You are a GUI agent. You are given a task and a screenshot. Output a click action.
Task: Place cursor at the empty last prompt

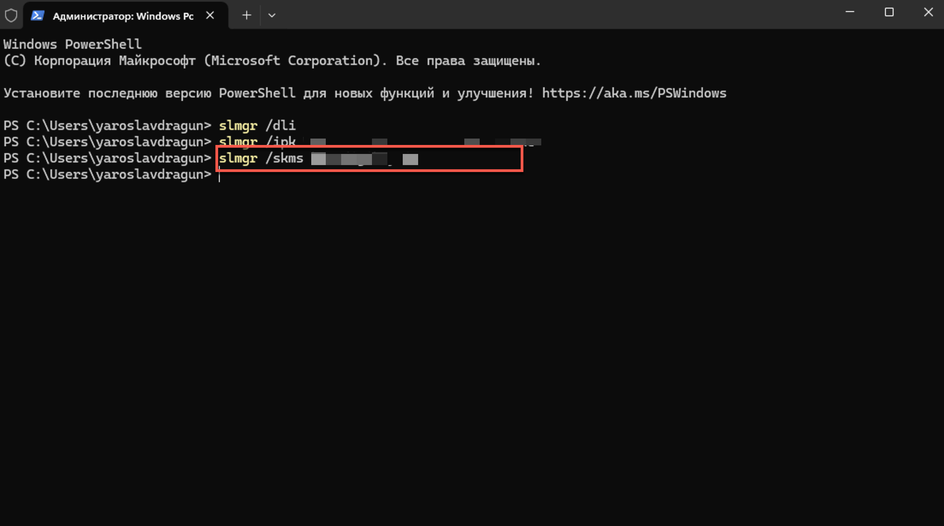[220, 175]
